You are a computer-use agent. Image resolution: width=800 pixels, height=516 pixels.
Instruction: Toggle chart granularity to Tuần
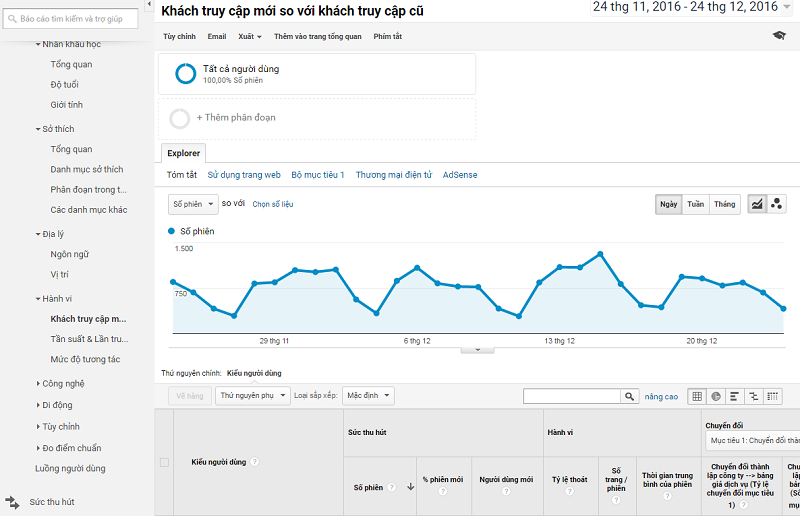[695, 204]
